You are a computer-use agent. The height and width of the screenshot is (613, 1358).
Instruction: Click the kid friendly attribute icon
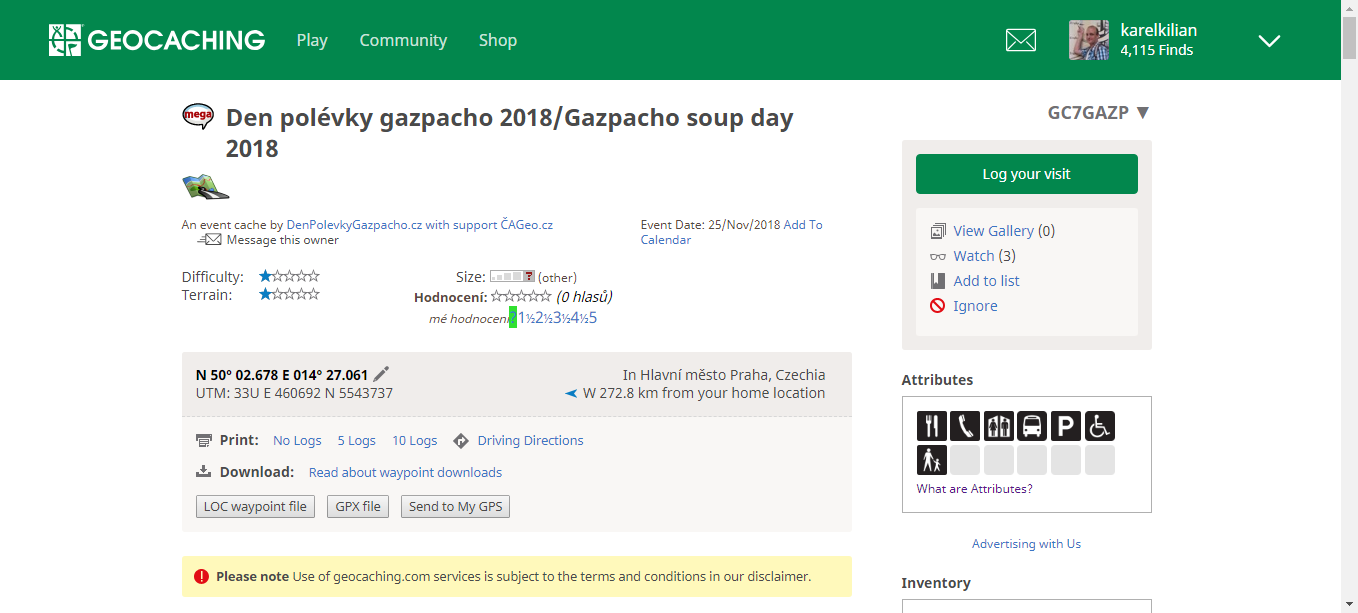932,460
